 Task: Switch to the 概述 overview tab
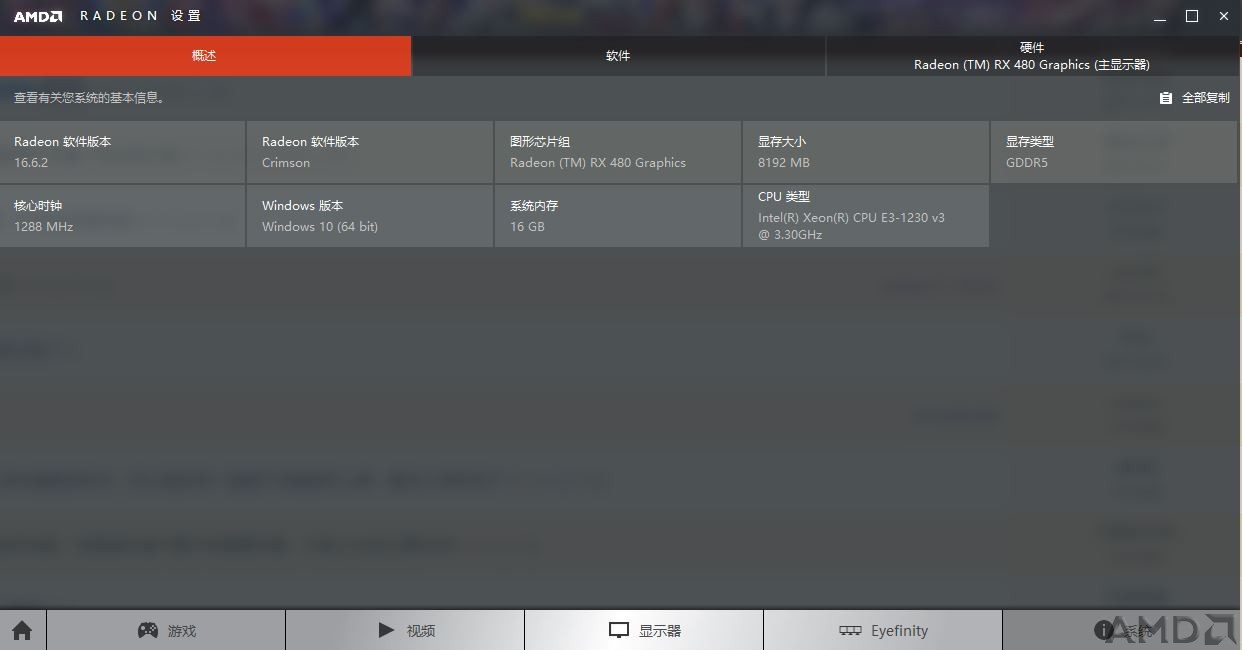(205, 56)
